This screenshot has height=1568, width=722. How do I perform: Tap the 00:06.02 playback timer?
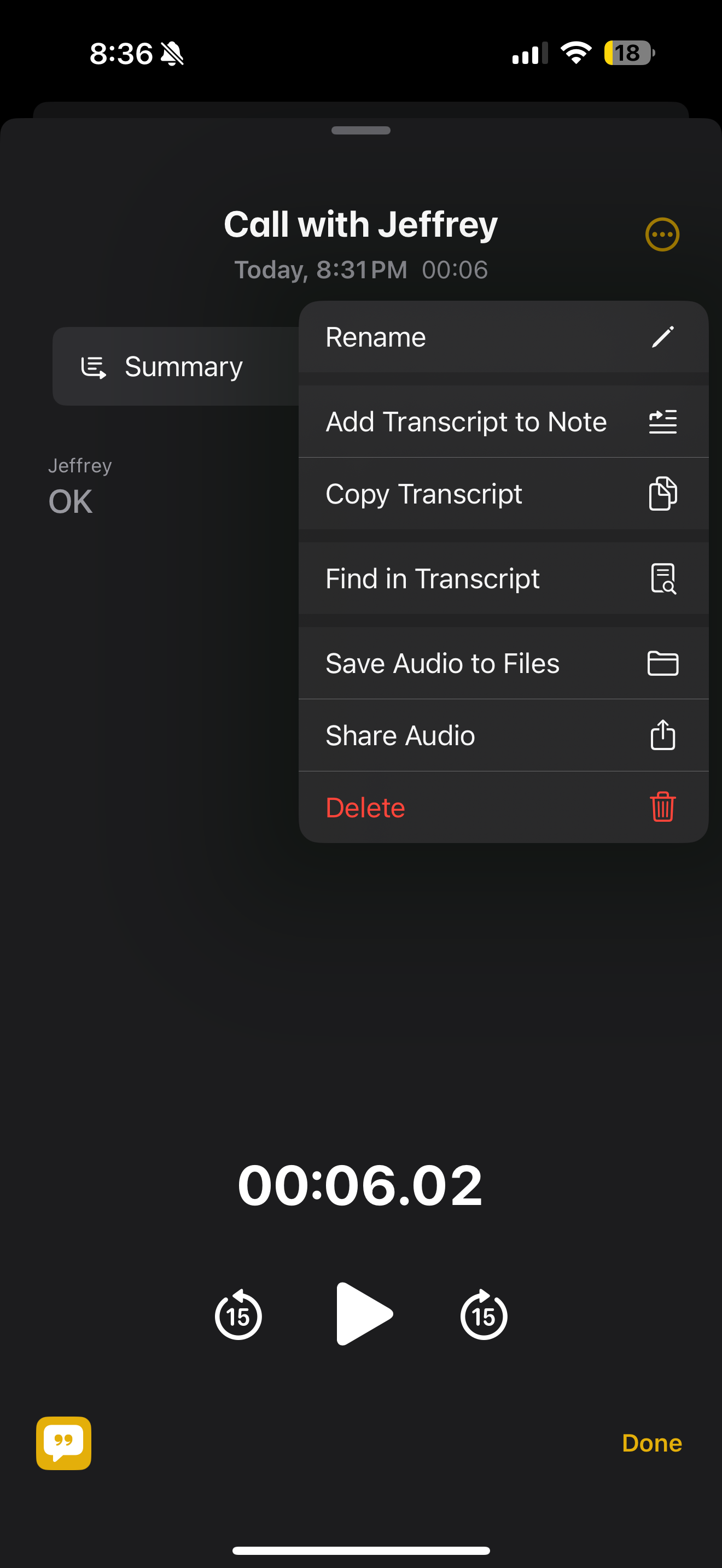(360, 1185)
